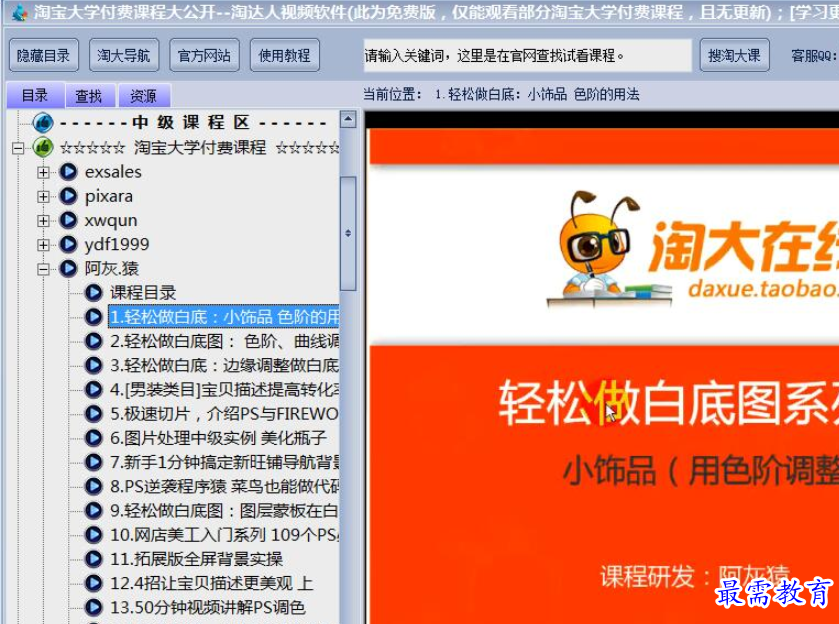Click the tree panel scrollbar thumb
The width and height of the screenshot is (839, 624).
point(348,233)
